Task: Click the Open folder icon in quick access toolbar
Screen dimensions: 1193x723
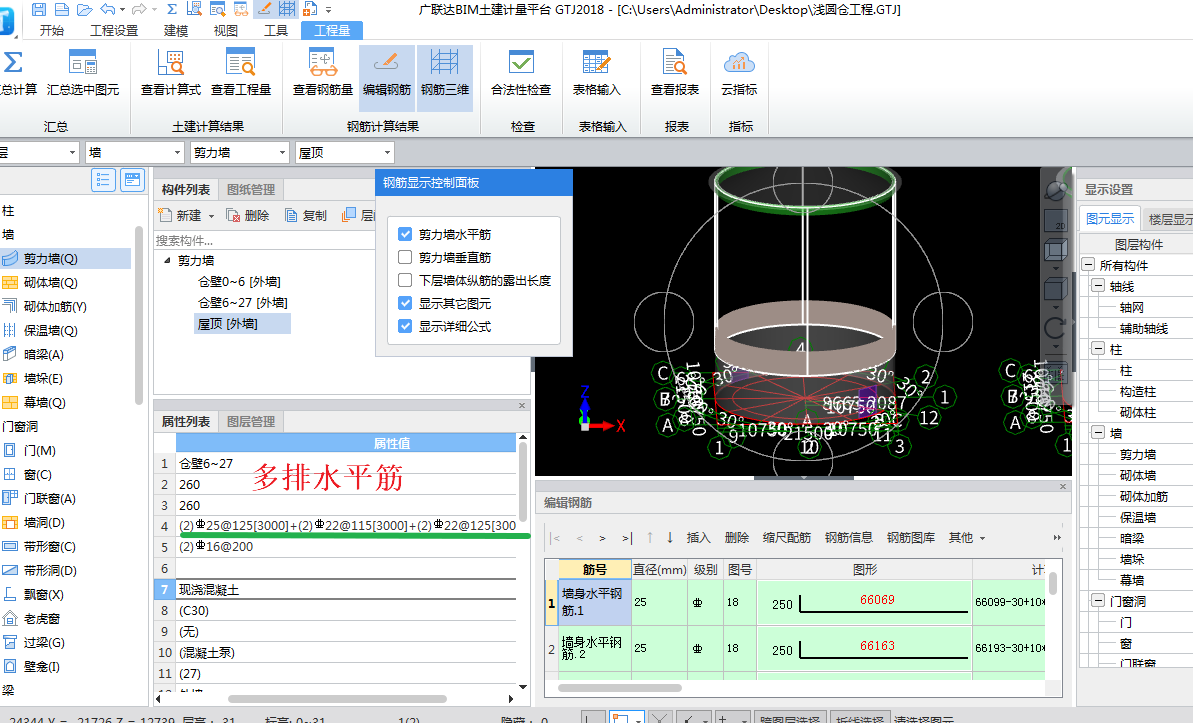Action: (84, 9)
